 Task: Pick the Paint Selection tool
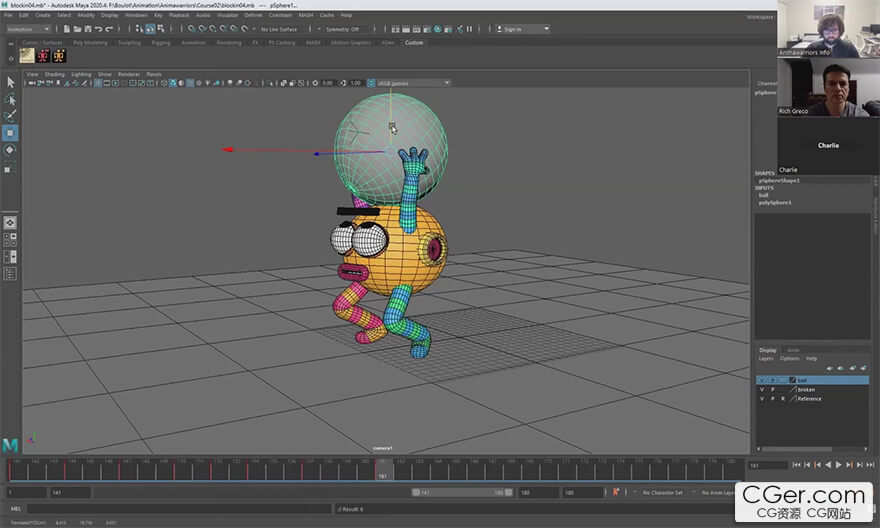click(x=10, y=116)
